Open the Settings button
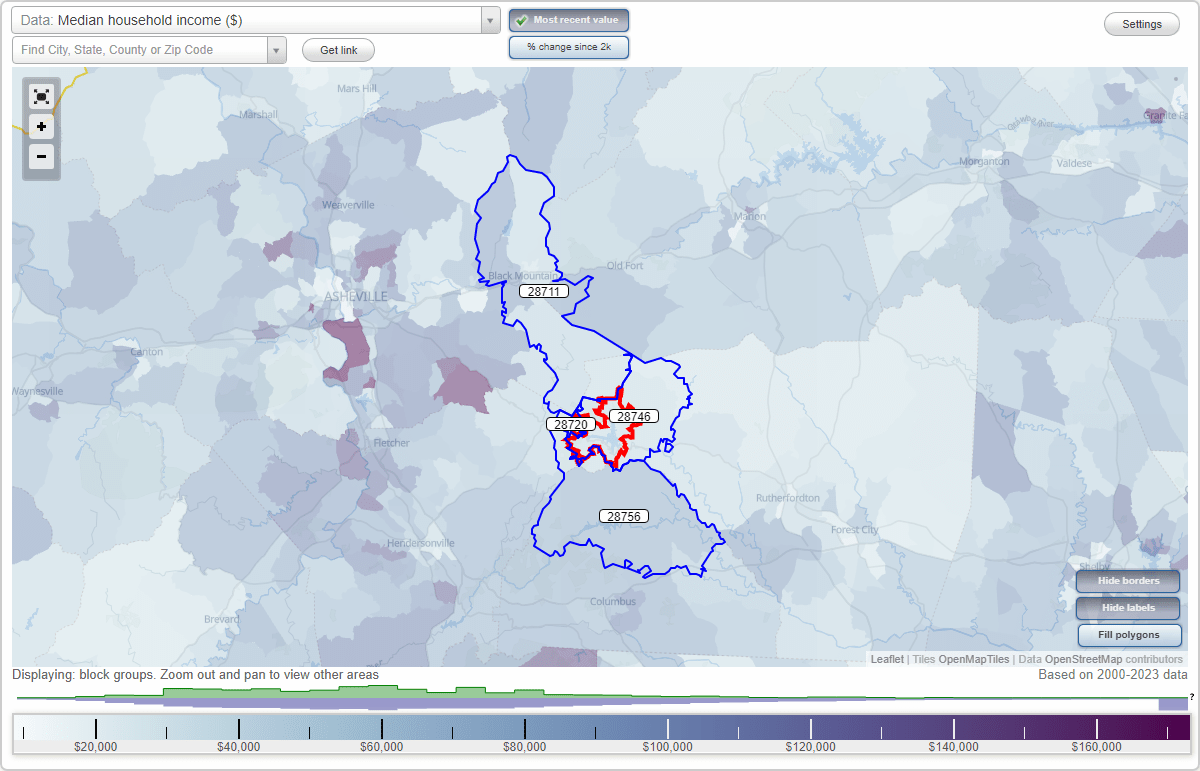The image size is (1200, 771). click(x=1142, y=24)
